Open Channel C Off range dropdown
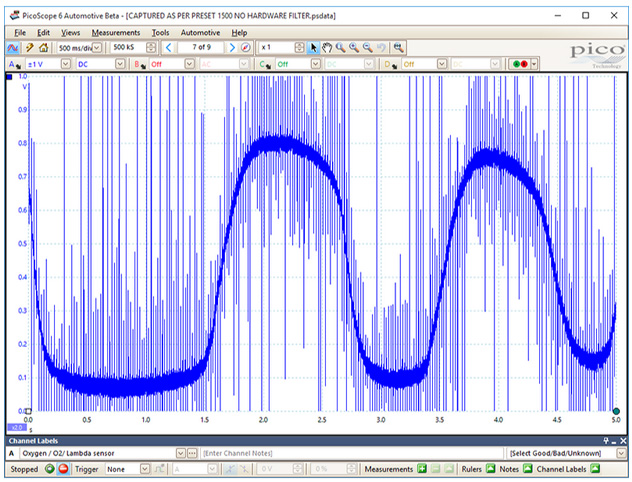 316,64
